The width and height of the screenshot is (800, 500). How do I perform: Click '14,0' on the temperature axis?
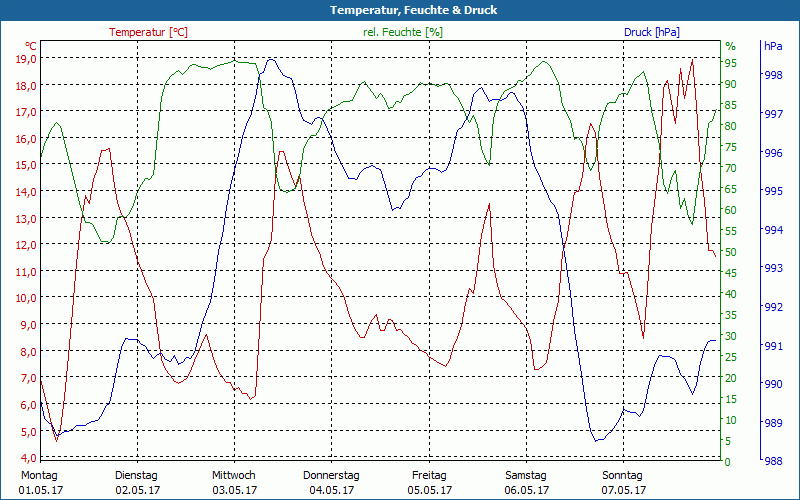pyautogui.click(x=26, y=192)
